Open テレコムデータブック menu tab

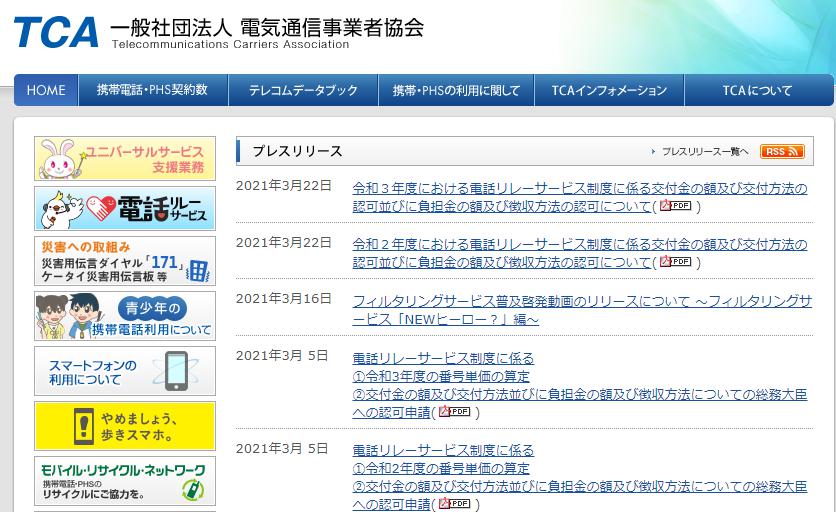(x=303, y=90)
